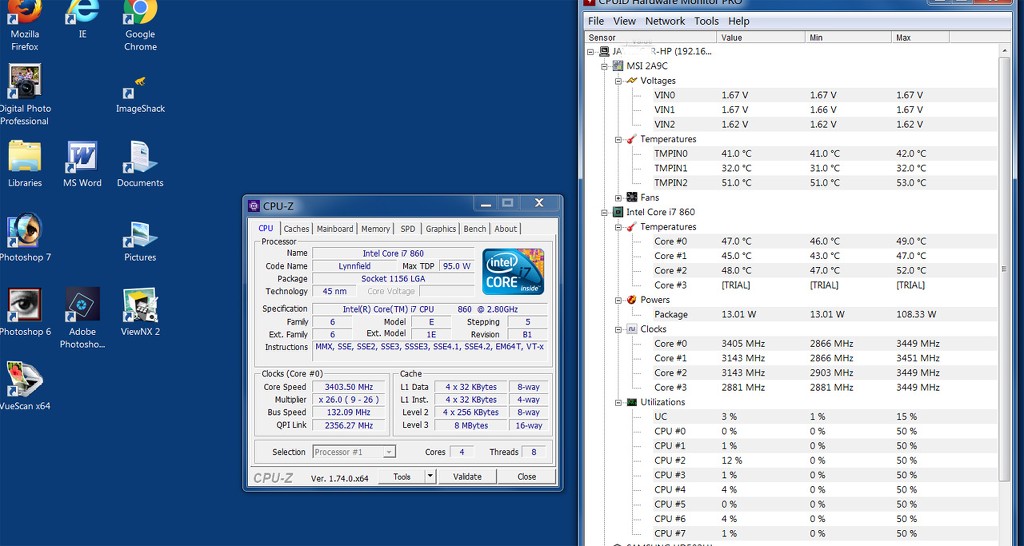This screenshot has width=1024, height=546.
Task: Select the Libraries folder icon on desktop
Action: coord(24,158)
